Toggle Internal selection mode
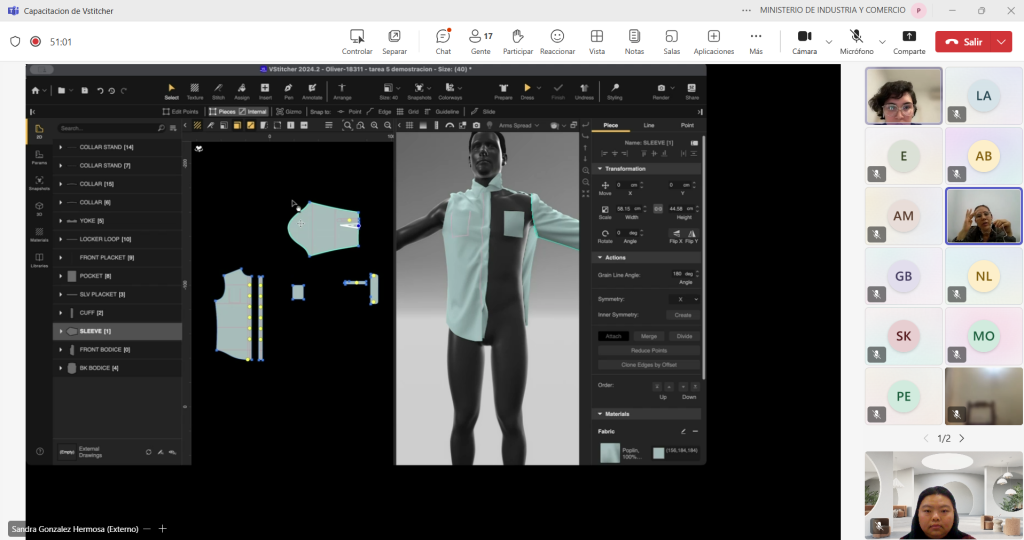Viewport: 1024px width, 540px height. [253, 112]
